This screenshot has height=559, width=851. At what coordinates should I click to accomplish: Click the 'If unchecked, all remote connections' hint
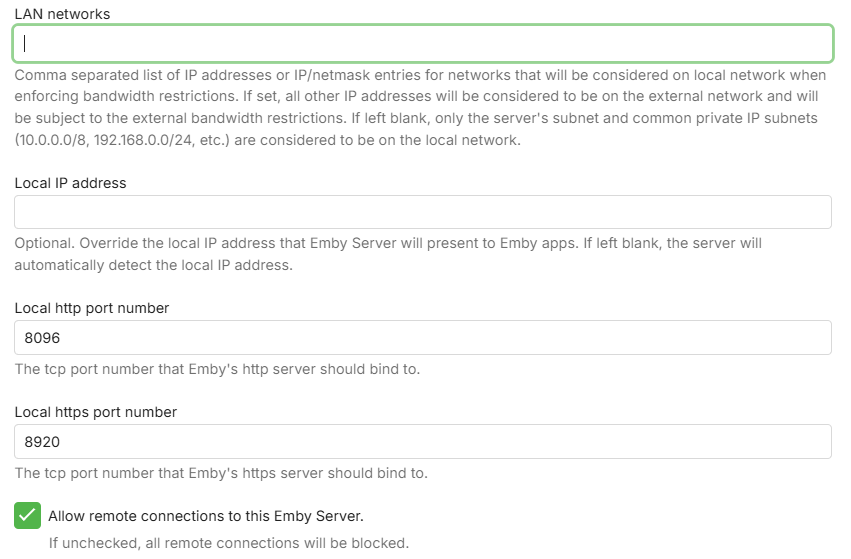[x=229, y=543]
